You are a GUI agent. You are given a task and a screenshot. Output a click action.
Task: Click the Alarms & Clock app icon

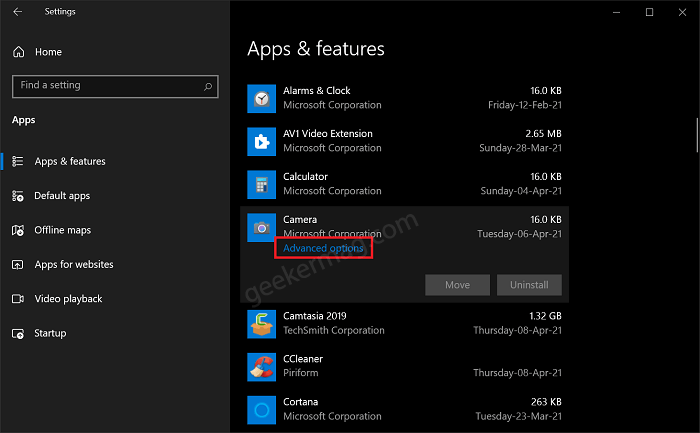[262, 99]
